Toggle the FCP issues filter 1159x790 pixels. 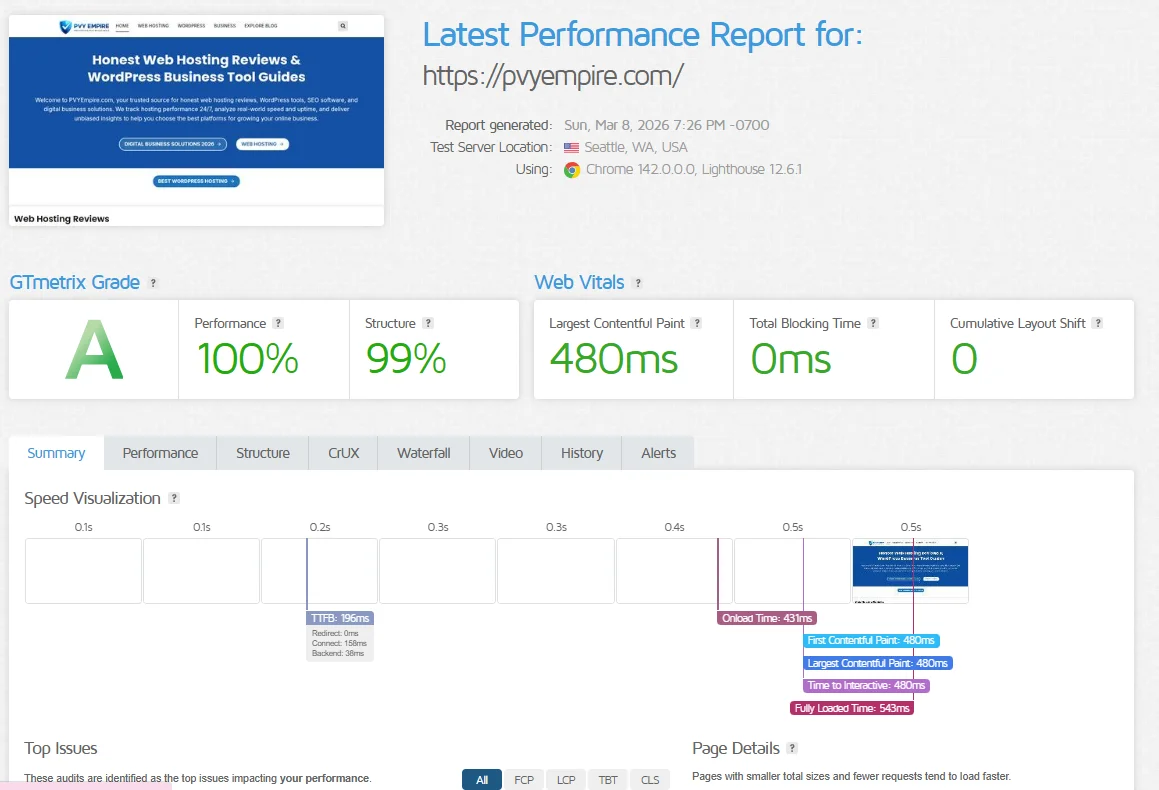click(x=523, y=779)
